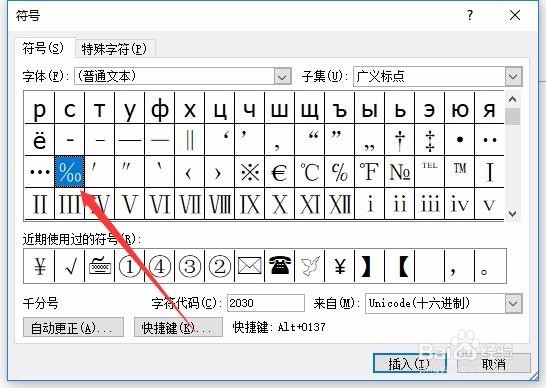Click the 插入(I) button

(x=410, y=364)
